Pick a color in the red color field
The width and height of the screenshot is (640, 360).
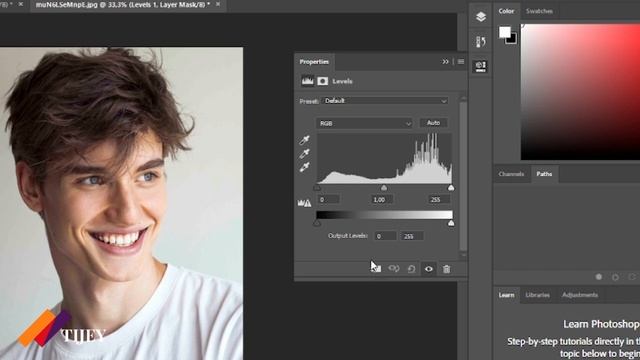(580, 92)
